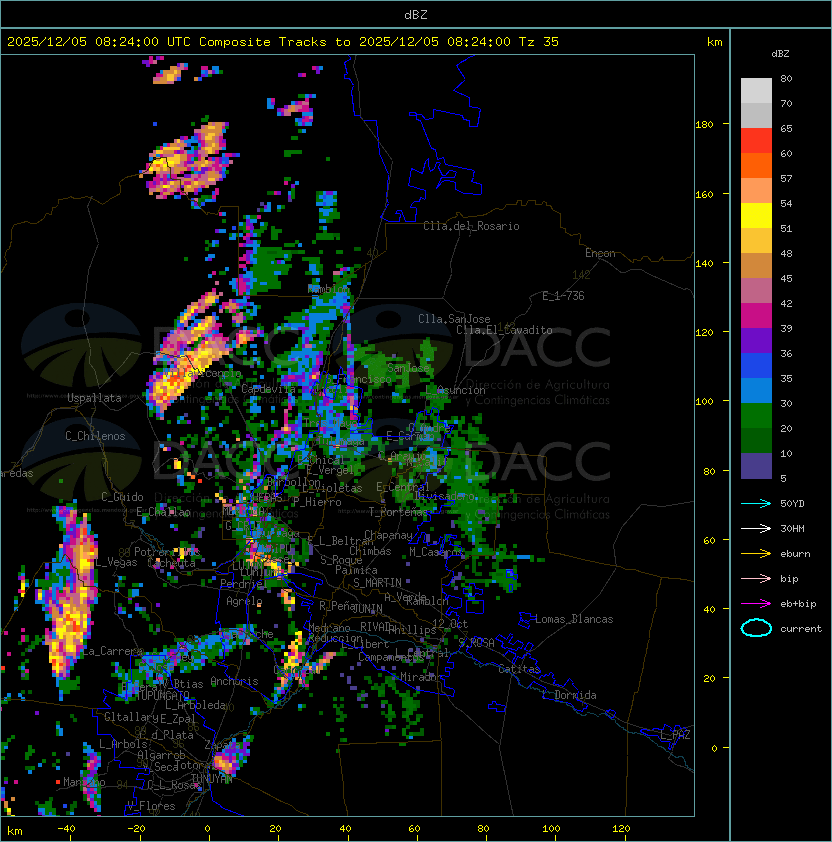This screenshot has height=842, width=832.
Task: Click the TUPUNGATO map label
Action: [x=162, y=695]
